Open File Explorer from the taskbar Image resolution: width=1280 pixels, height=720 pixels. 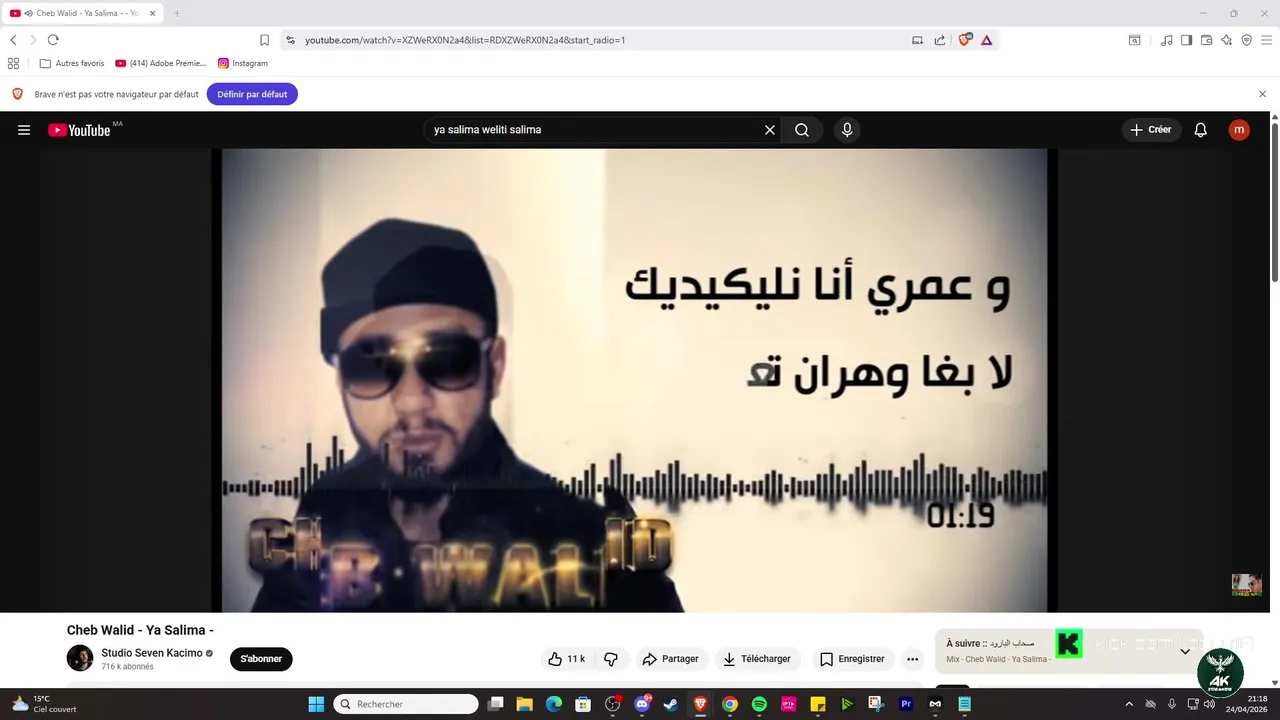[524, 704]
